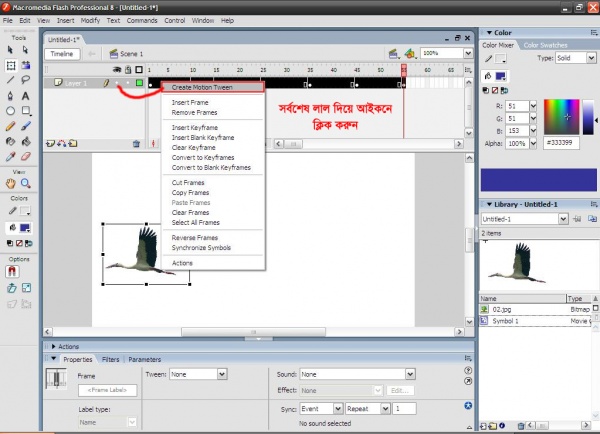
Task: Select the Paint Bucket tool
Action: tap(26, 142)
